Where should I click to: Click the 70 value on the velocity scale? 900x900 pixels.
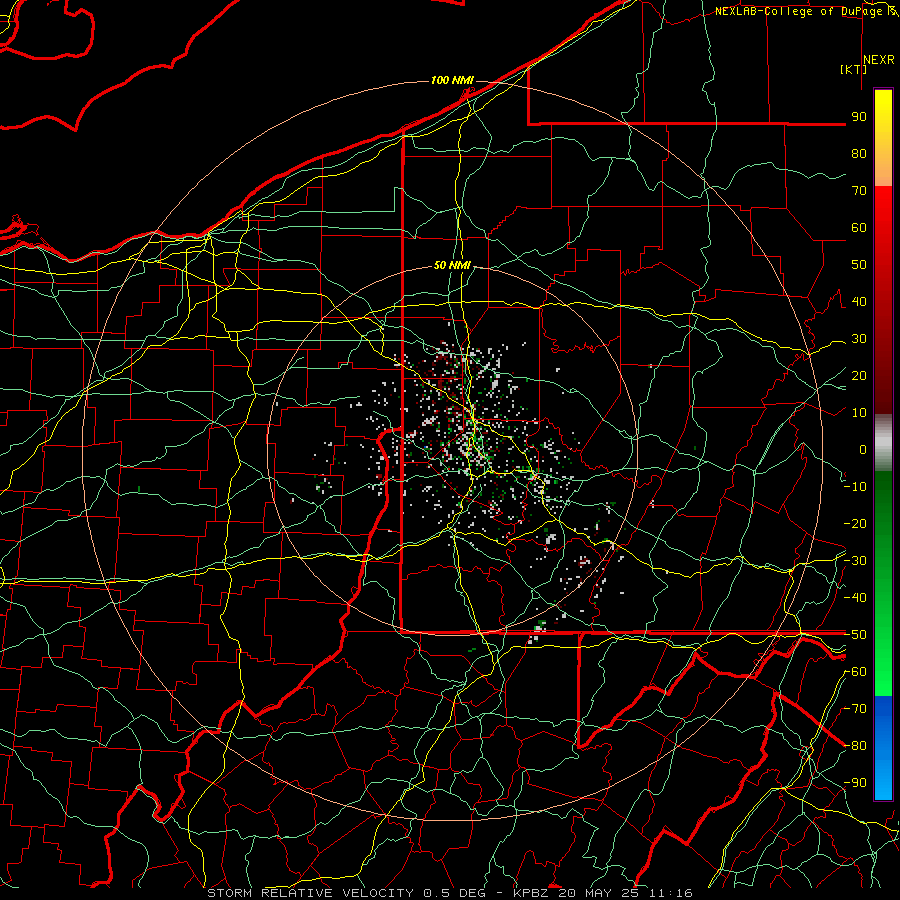point(859,191)
